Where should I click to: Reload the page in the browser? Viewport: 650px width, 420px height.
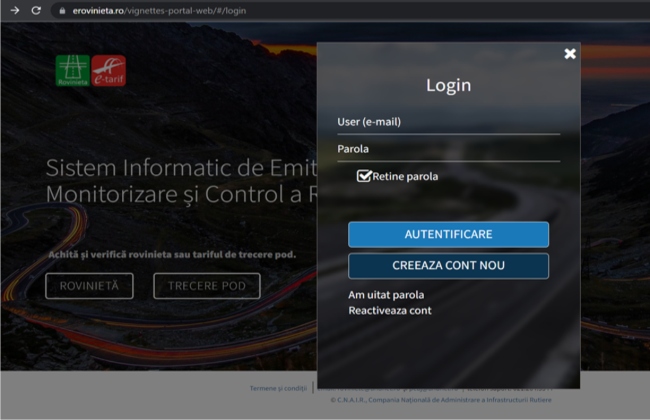pos(36,10)
